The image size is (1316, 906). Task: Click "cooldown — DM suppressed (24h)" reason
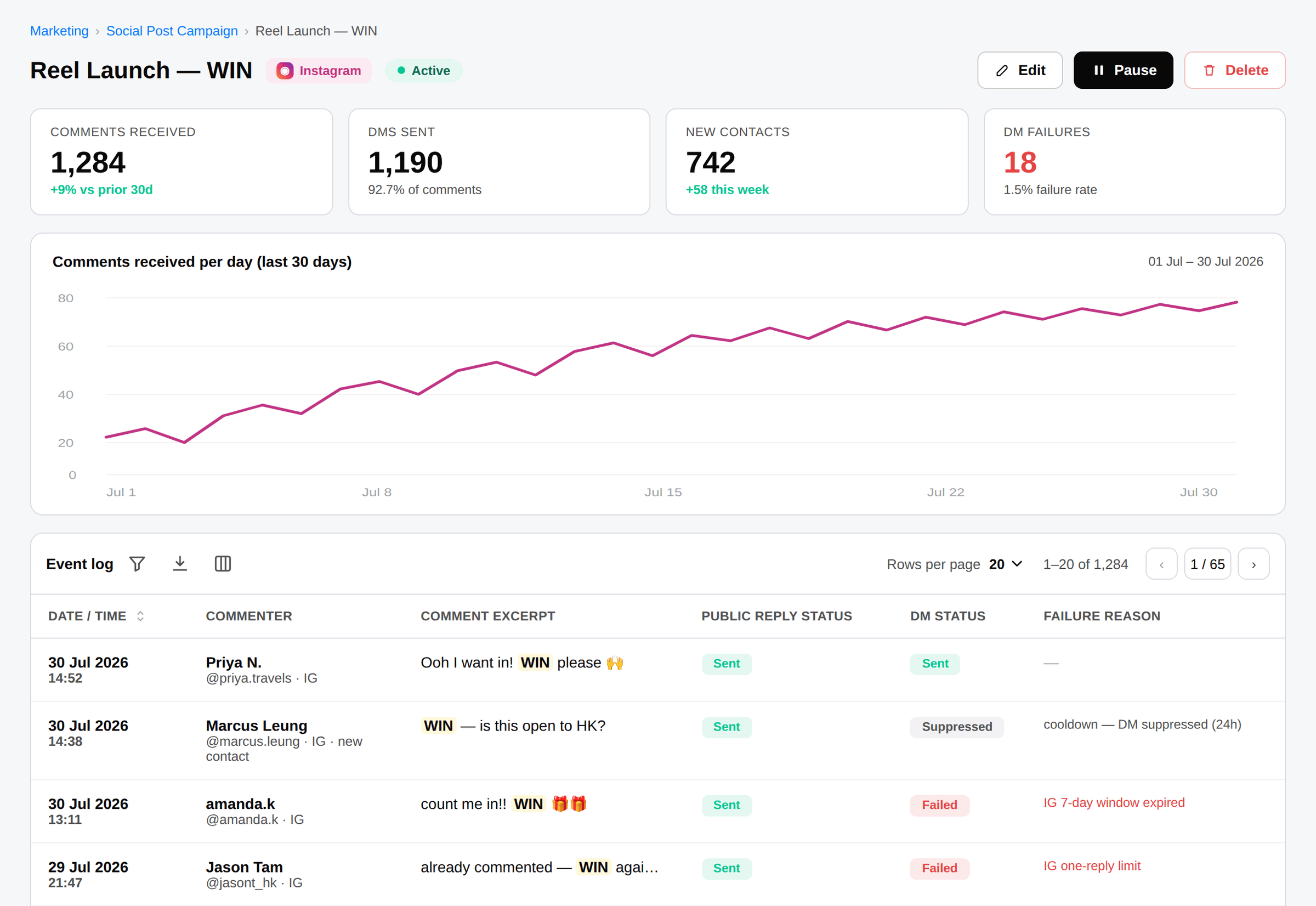[x=1142, y=724]
